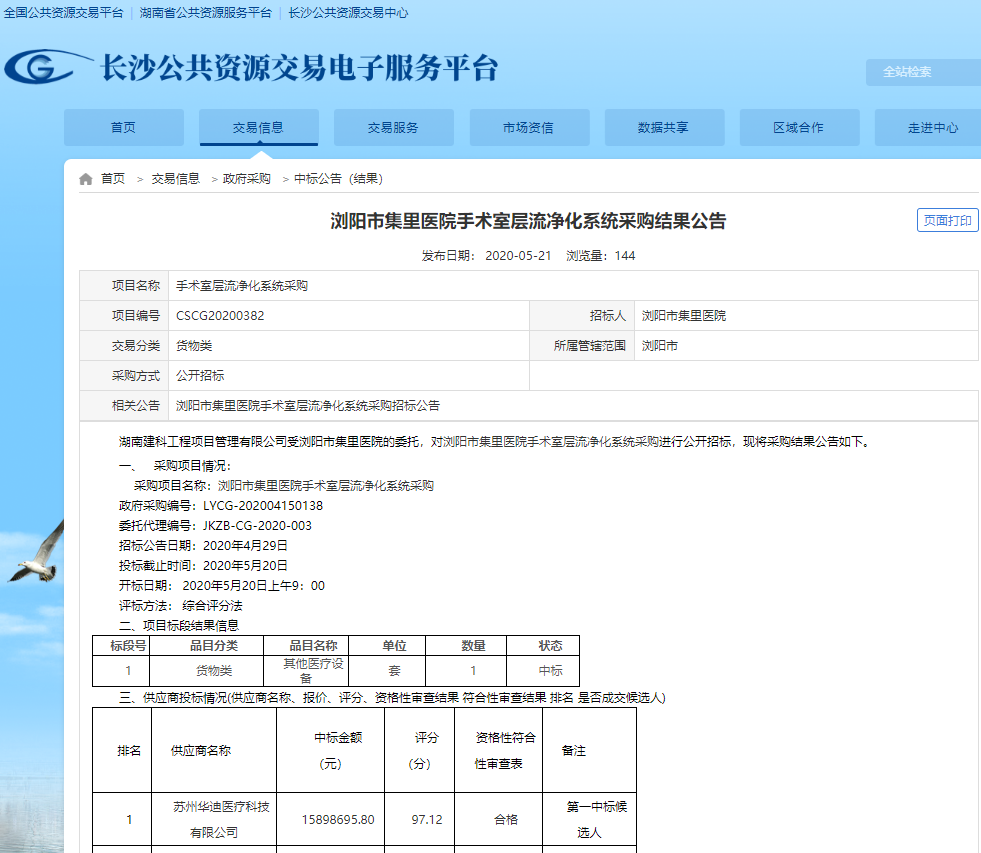Open 区域合作 navigation tab
Screen dimensions: 981x853
[x=799, y=128]
